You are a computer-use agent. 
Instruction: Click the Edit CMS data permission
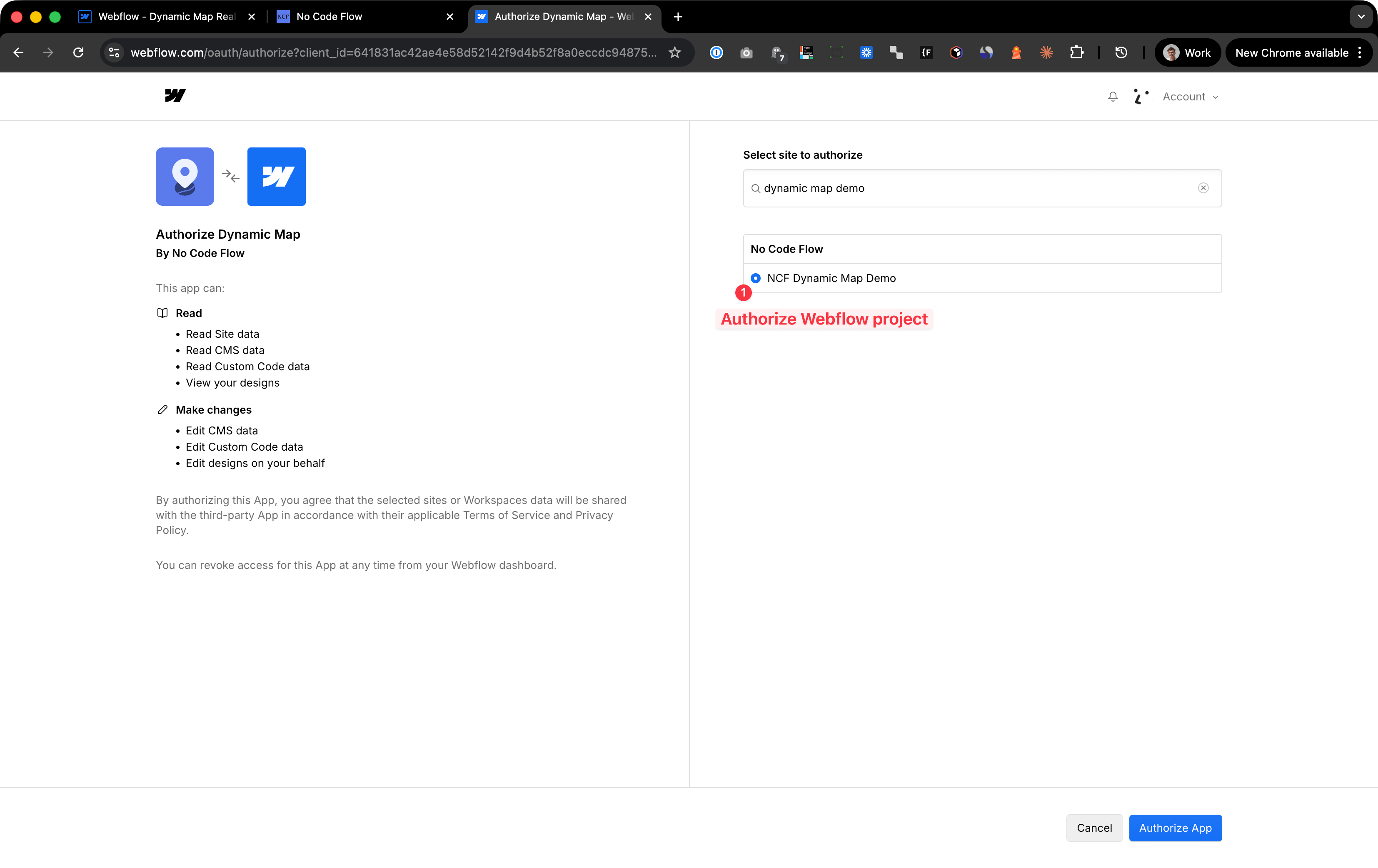click(x=222, y=430)
